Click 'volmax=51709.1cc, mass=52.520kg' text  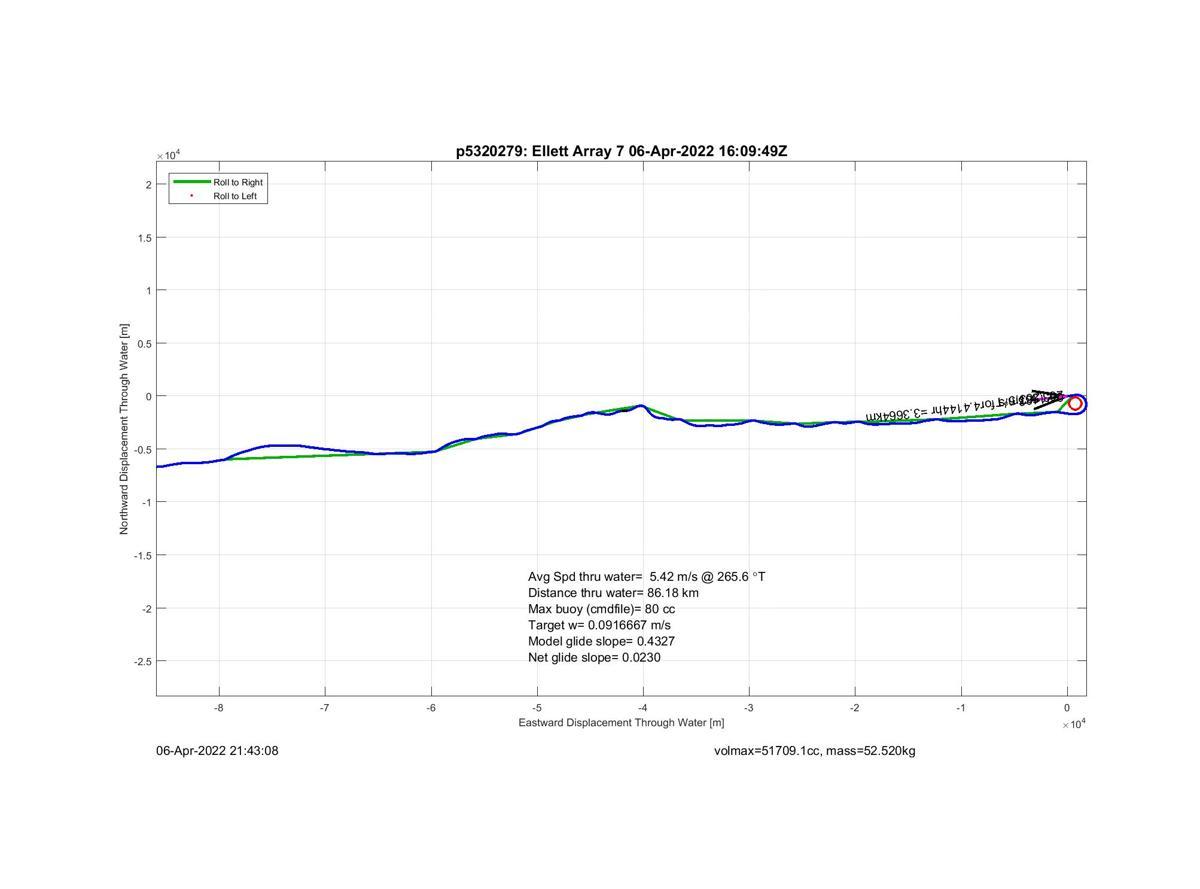[x=814, y=750]
